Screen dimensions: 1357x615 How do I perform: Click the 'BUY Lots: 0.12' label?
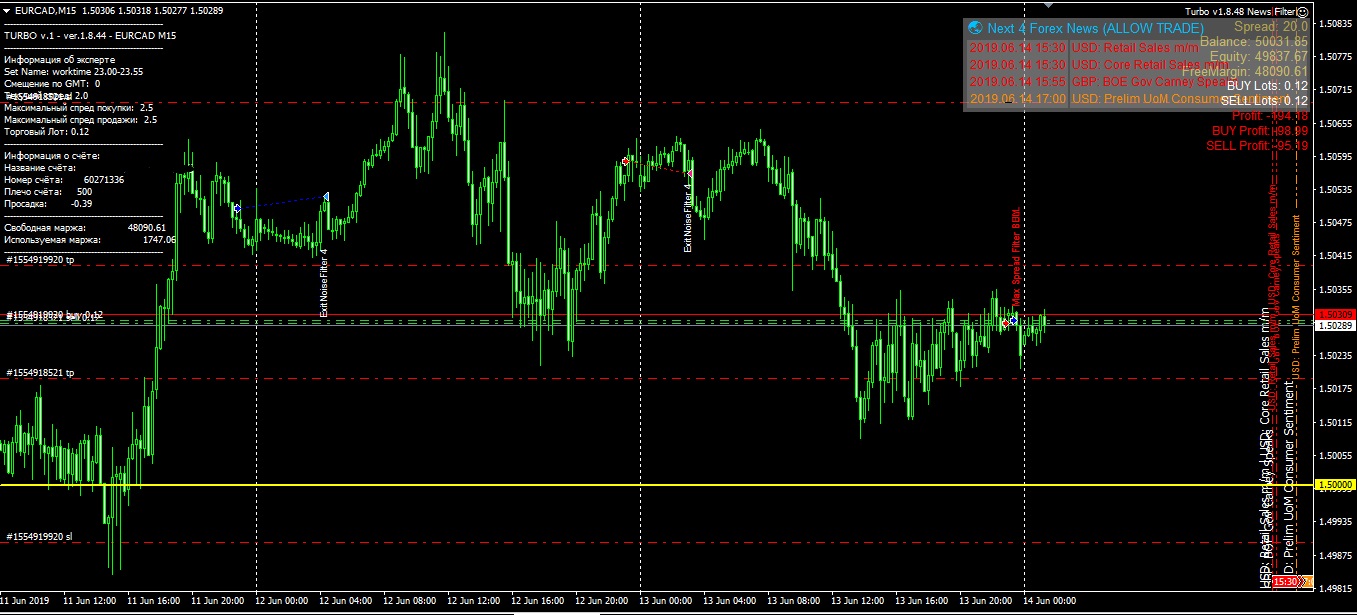pos(1267,86)
